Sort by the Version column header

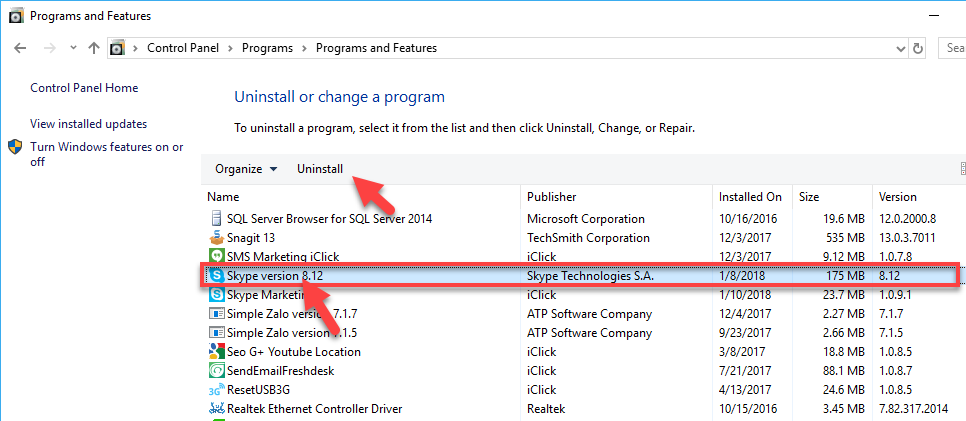[x=898, y=197]
